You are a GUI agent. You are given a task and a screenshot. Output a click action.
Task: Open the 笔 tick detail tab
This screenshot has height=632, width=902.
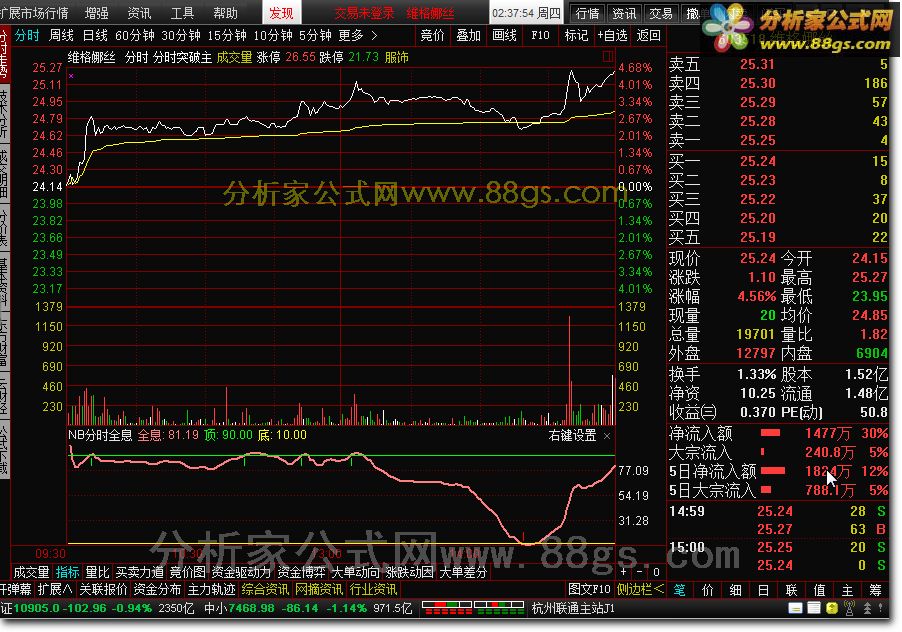pos(679,590)
